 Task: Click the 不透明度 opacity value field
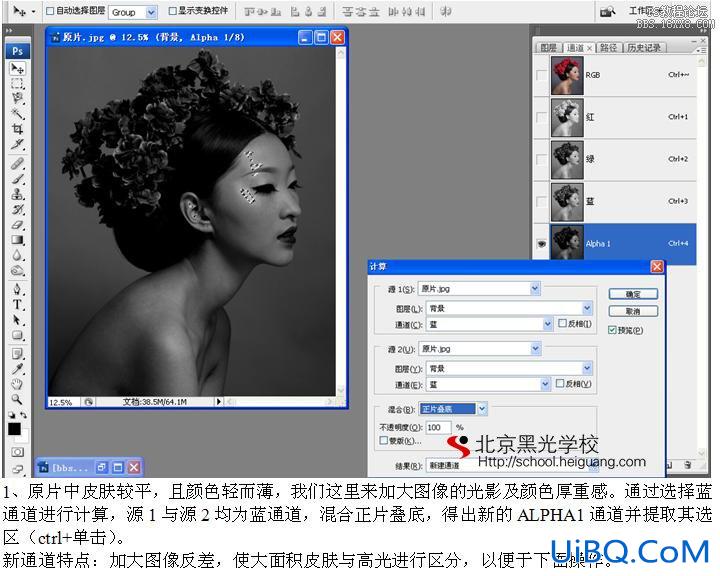click(x=438, y=427)
